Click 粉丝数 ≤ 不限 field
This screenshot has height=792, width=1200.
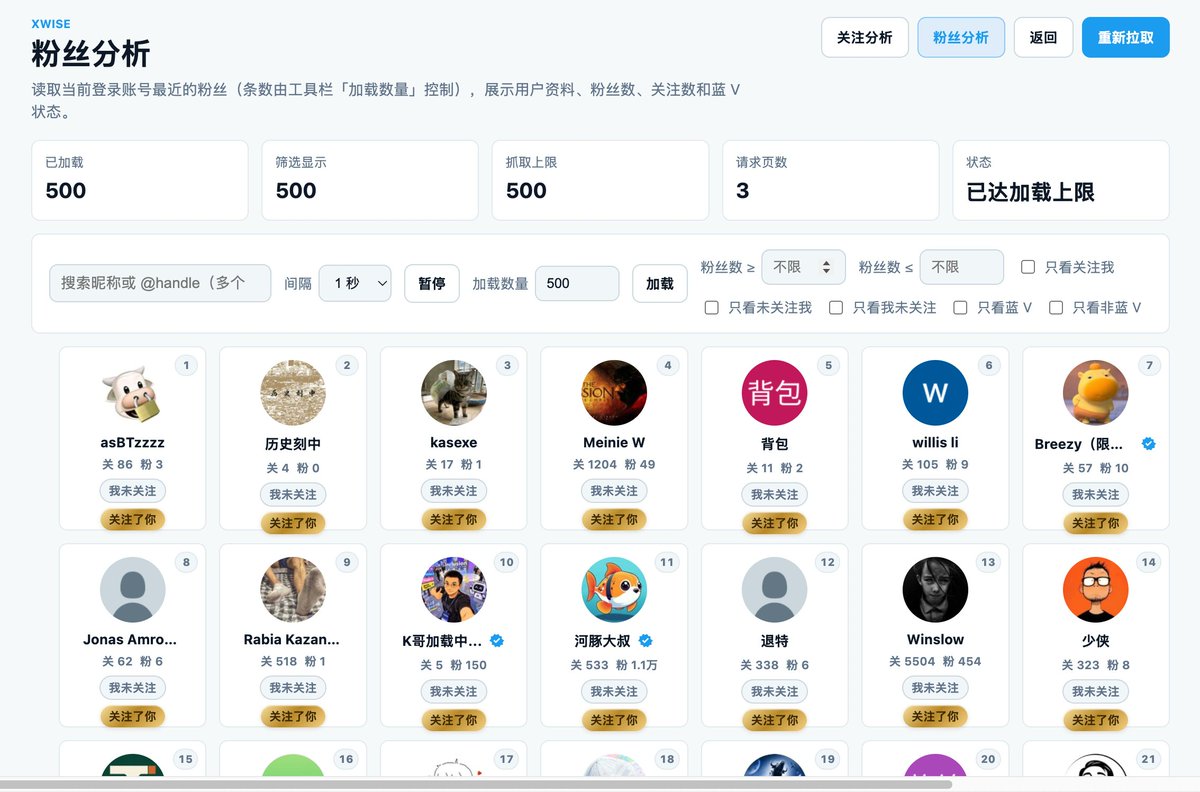coord(962,267)
